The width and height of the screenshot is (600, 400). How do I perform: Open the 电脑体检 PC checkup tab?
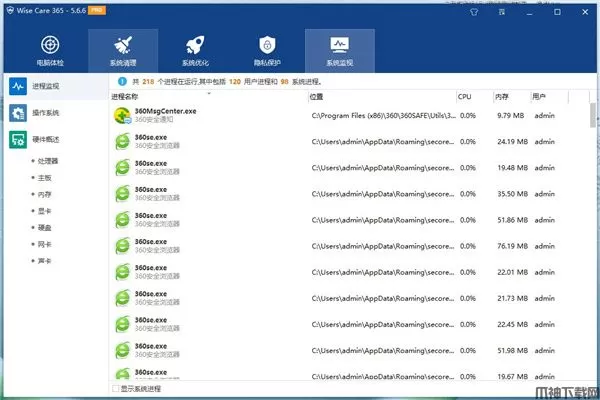coord(50,51)
